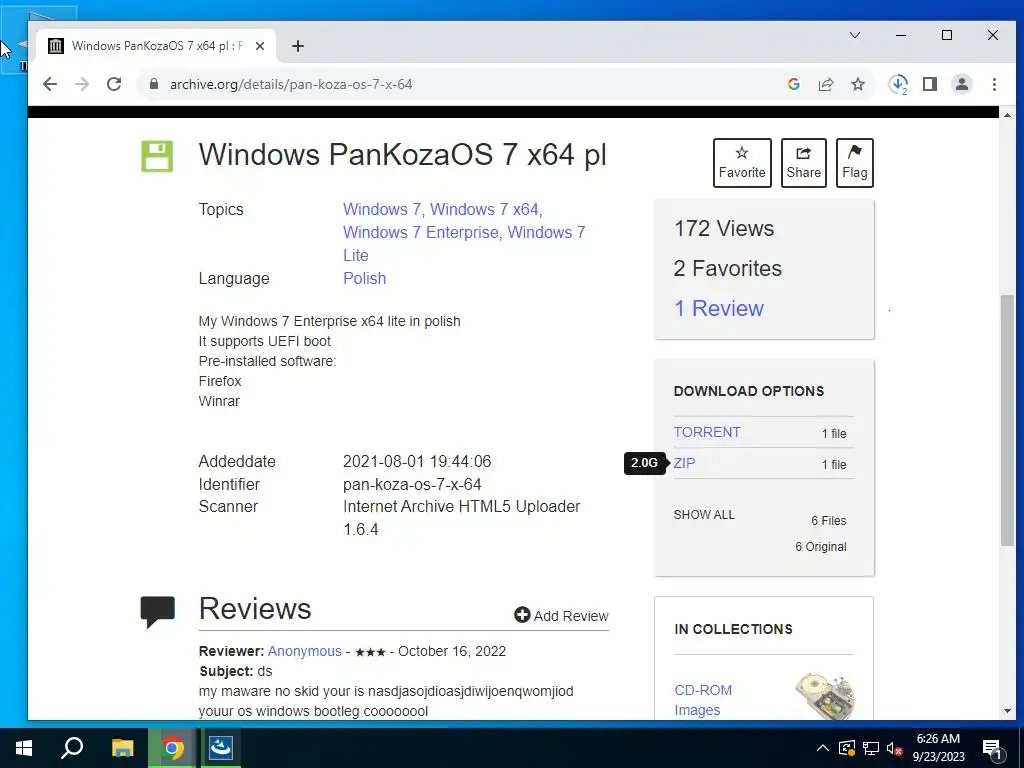Flag this archive item

pyautogui.click(x=855, y=163)
